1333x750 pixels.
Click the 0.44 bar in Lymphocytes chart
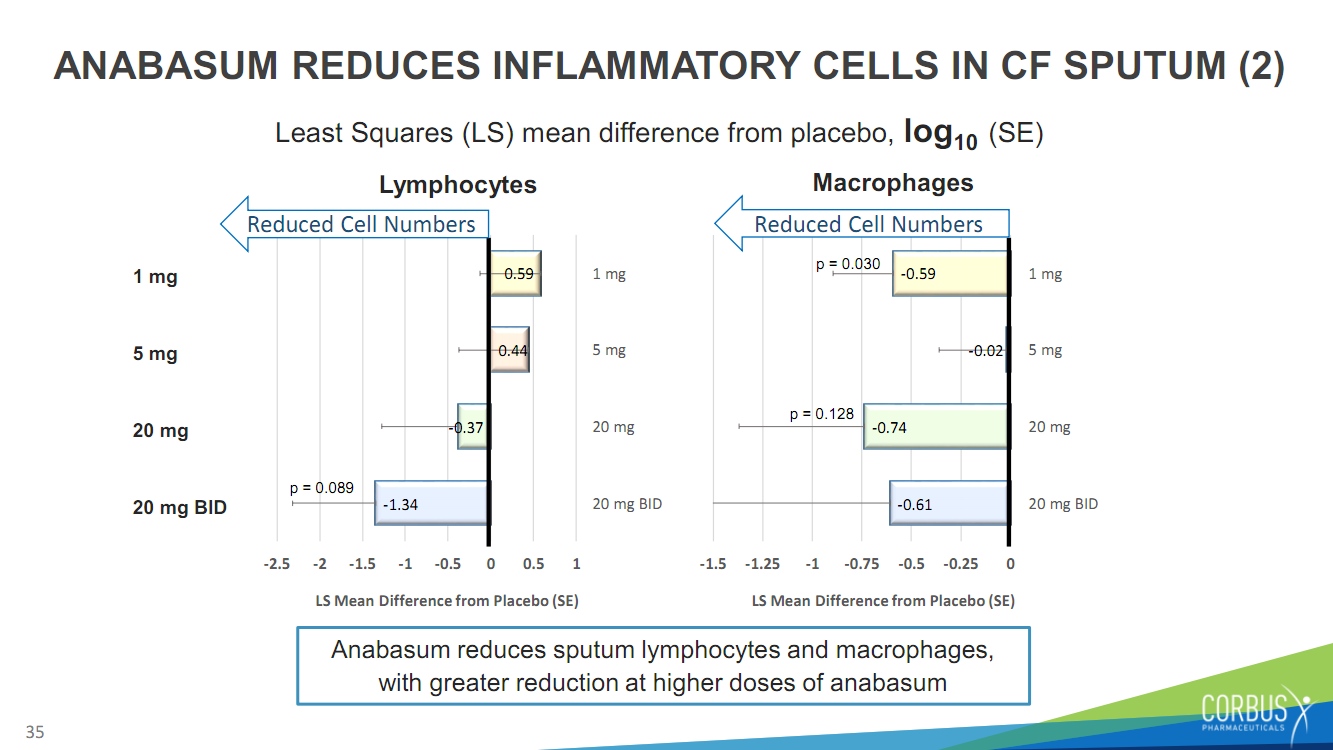click(x=510, y=350)
